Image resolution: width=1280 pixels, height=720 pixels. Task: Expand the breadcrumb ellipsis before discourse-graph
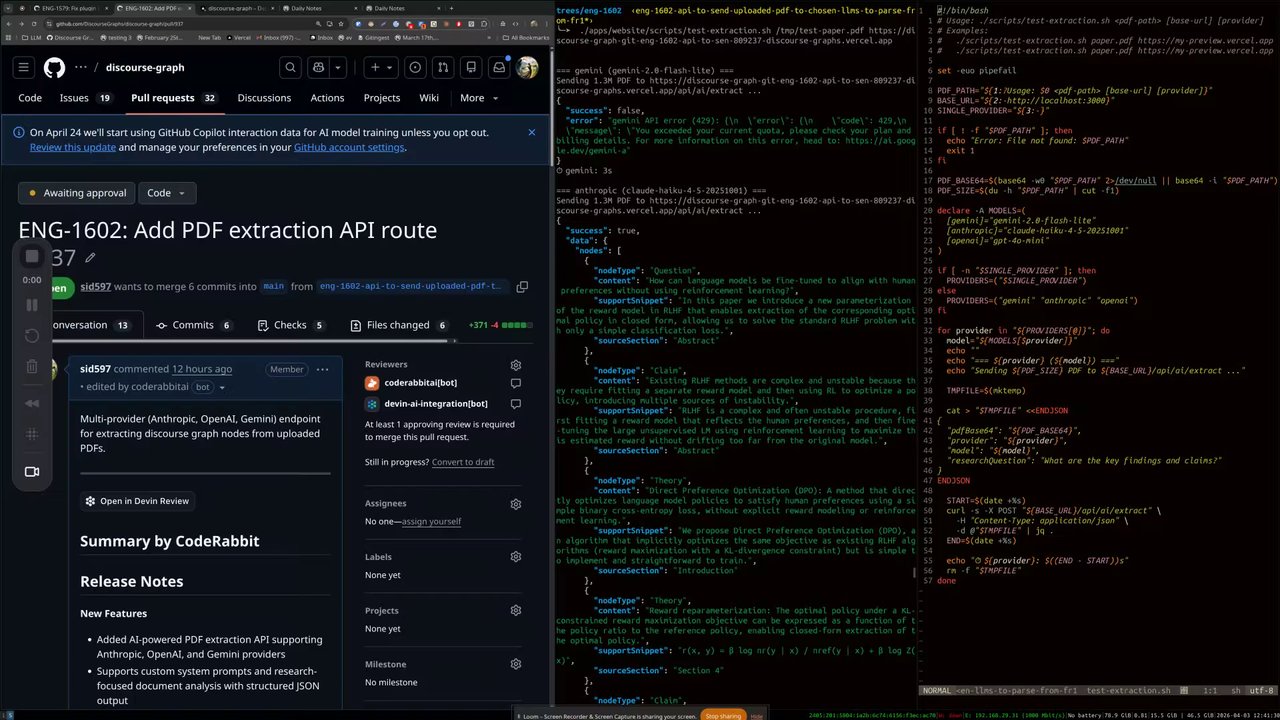click(80, 68)
